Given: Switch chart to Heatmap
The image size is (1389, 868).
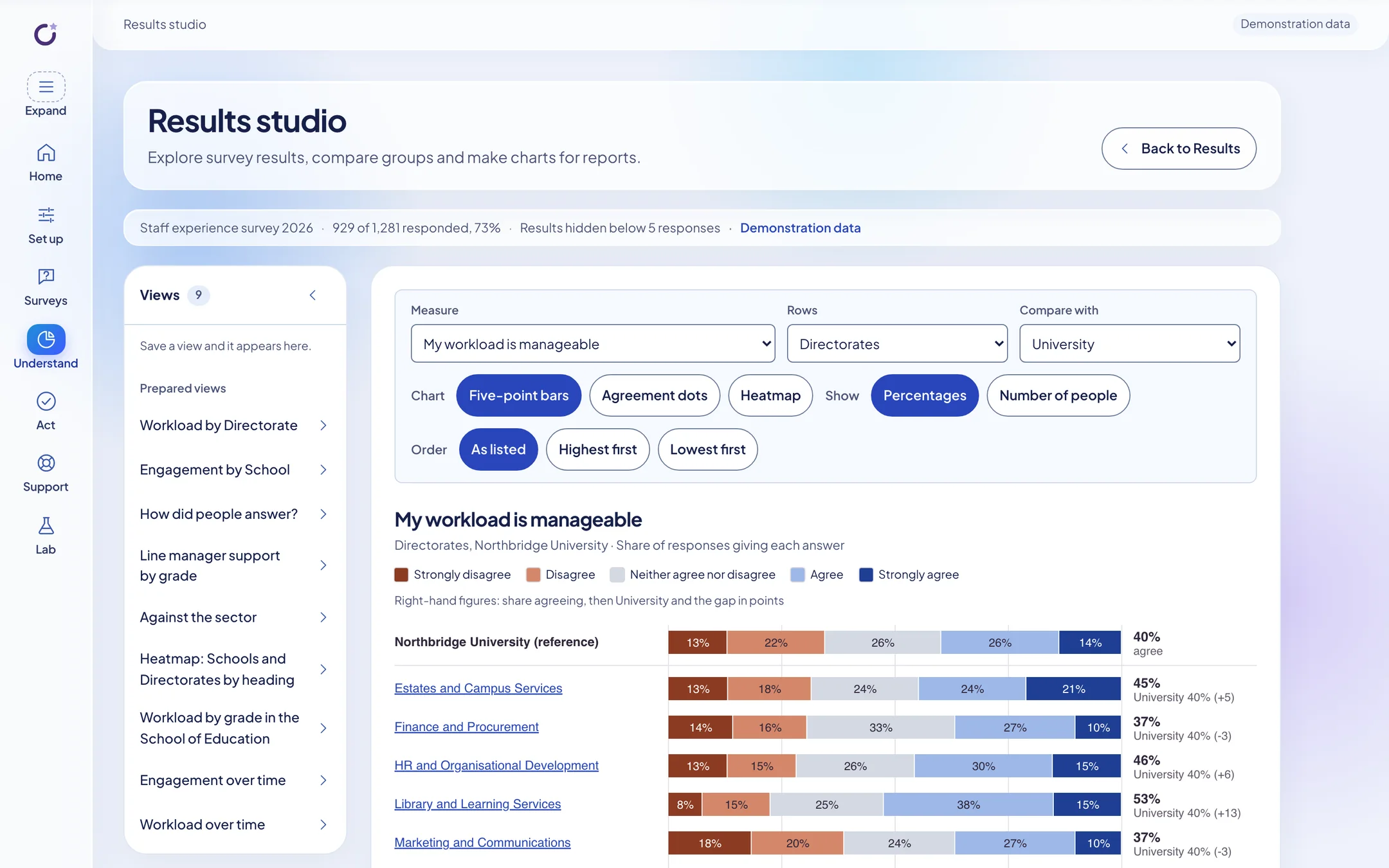Looking at the screenshot, I should [770, 395].
